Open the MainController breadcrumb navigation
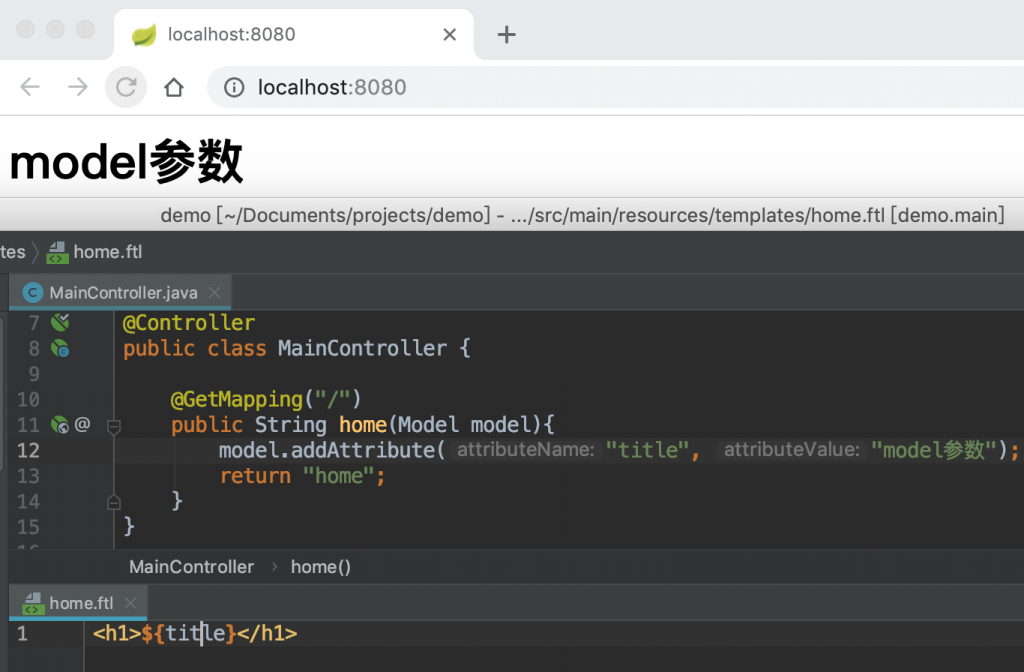The height and width of the screenshot is (672, 1024). 191,566
